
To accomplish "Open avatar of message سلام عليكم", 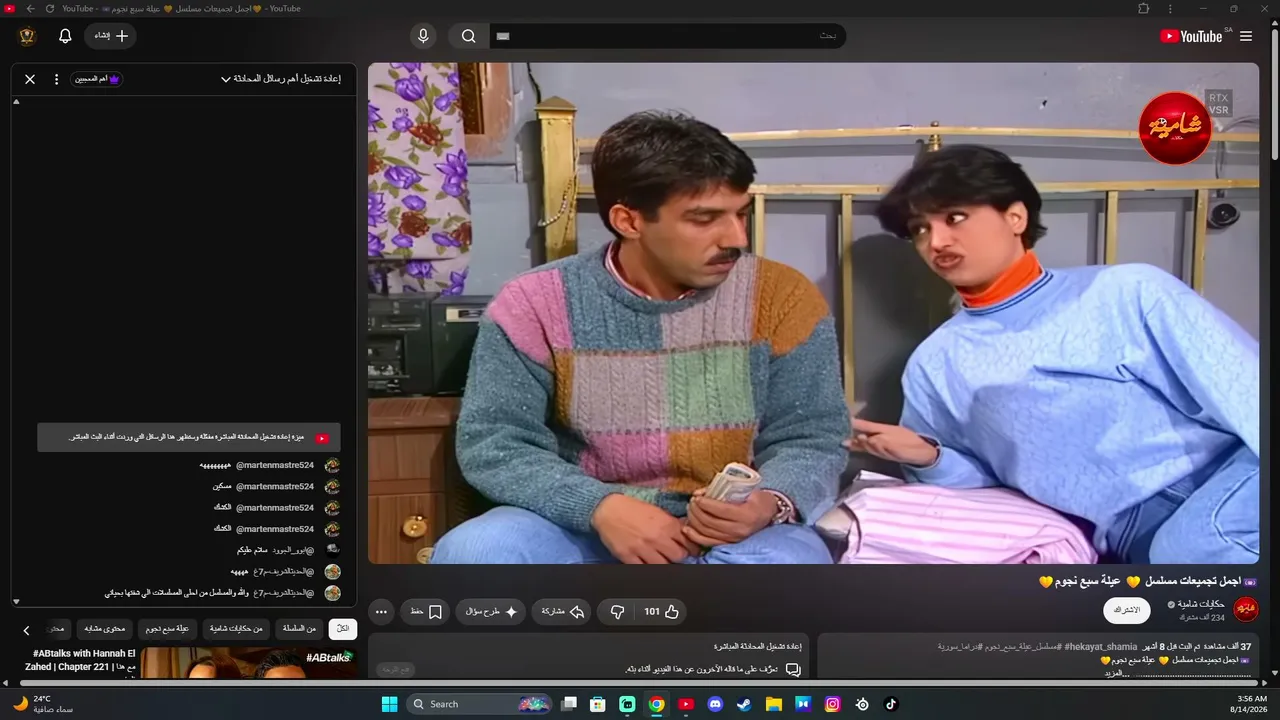I will (x=333, y=550).
